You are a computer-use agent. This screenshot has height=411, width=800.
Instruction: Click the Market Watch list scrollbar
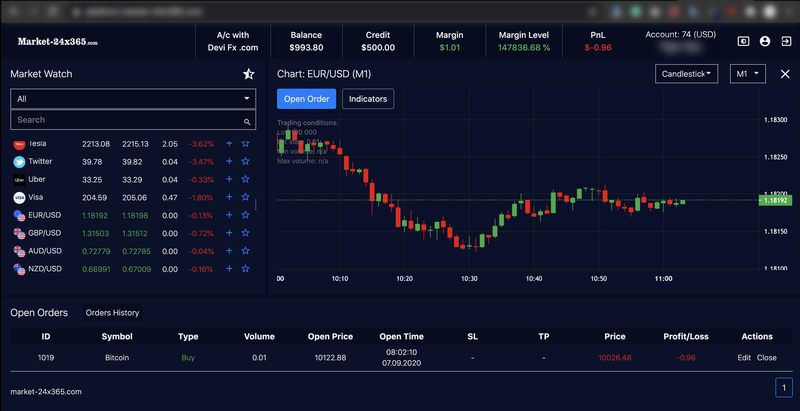256,204
